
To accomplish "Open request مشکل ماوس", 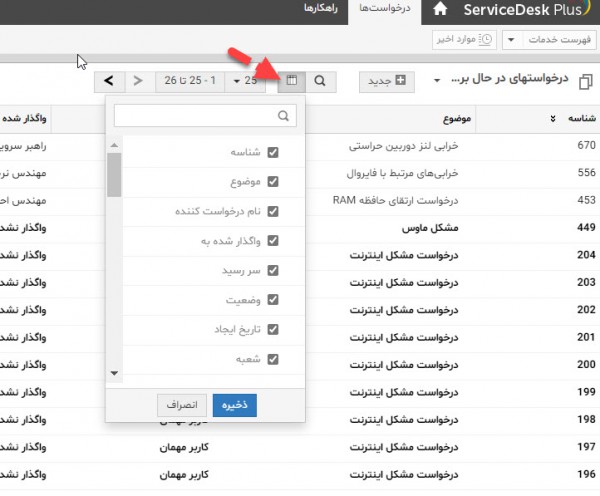I will pos(430,228).
